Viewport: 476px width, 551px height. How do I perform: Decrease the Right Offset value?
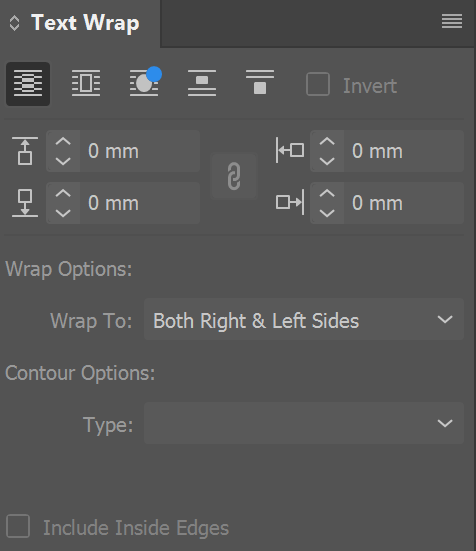[x=327, y=213]
